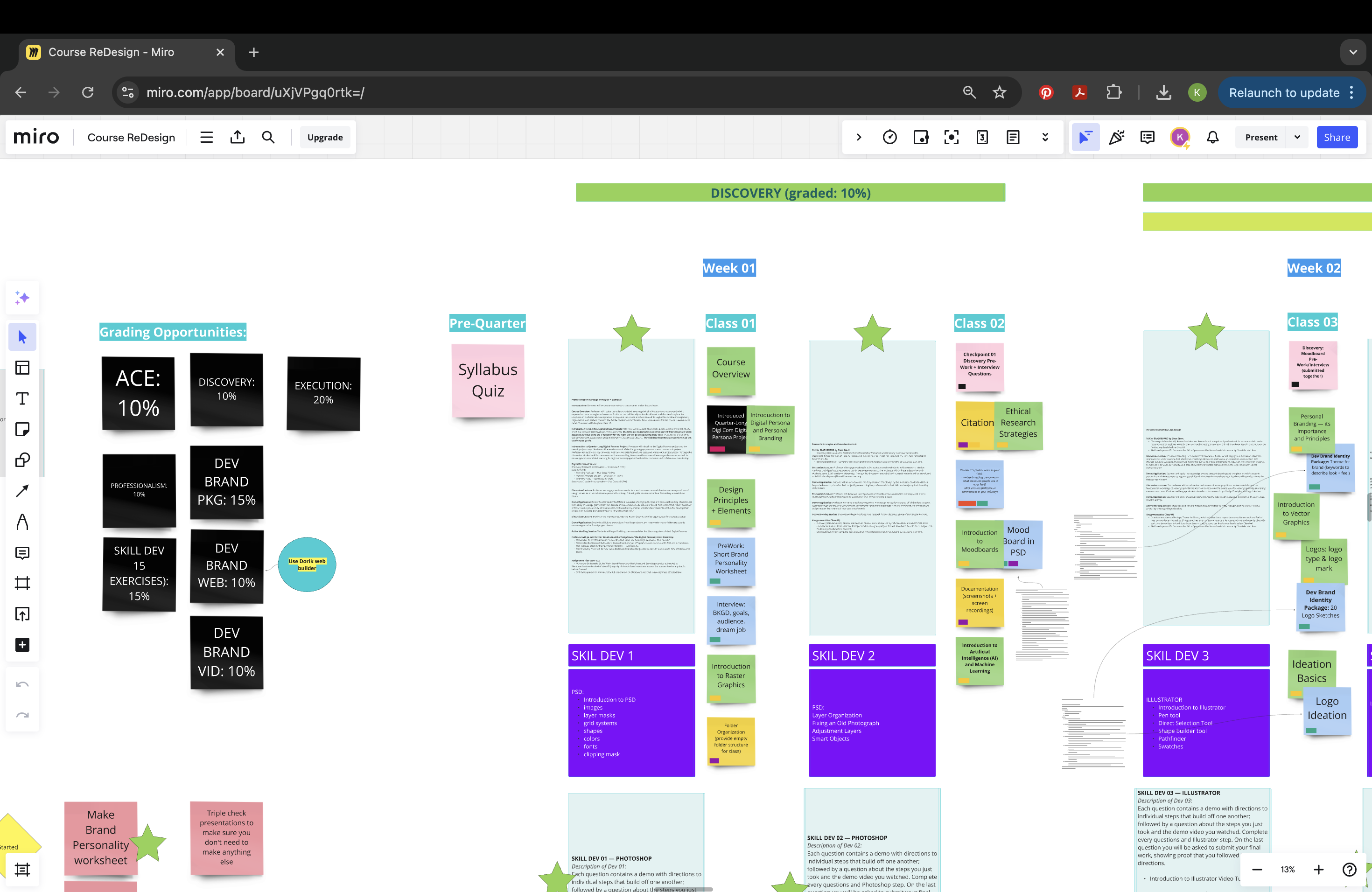Click the Upgrade button

324,137
